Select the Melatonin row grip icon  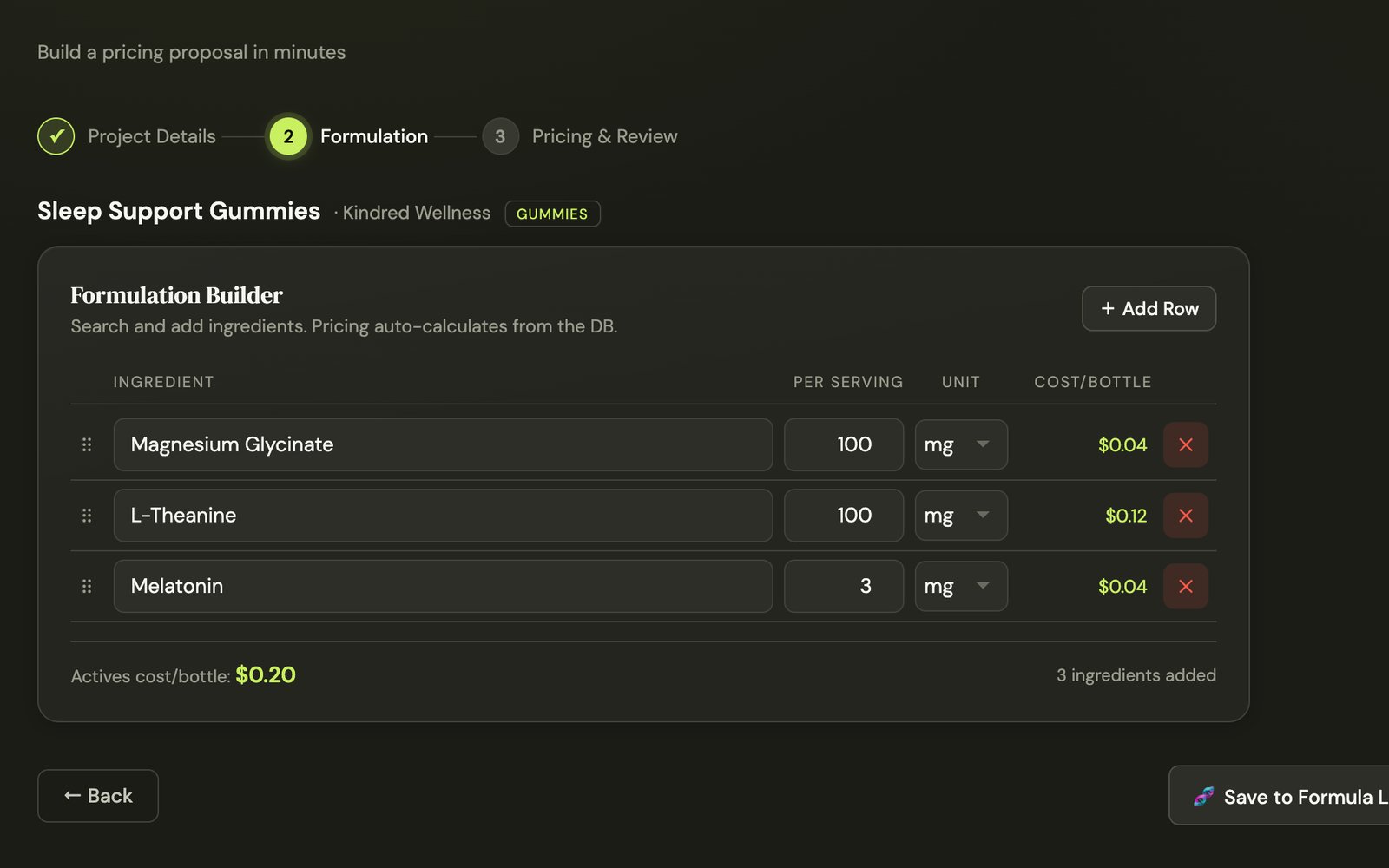(87, 586)
